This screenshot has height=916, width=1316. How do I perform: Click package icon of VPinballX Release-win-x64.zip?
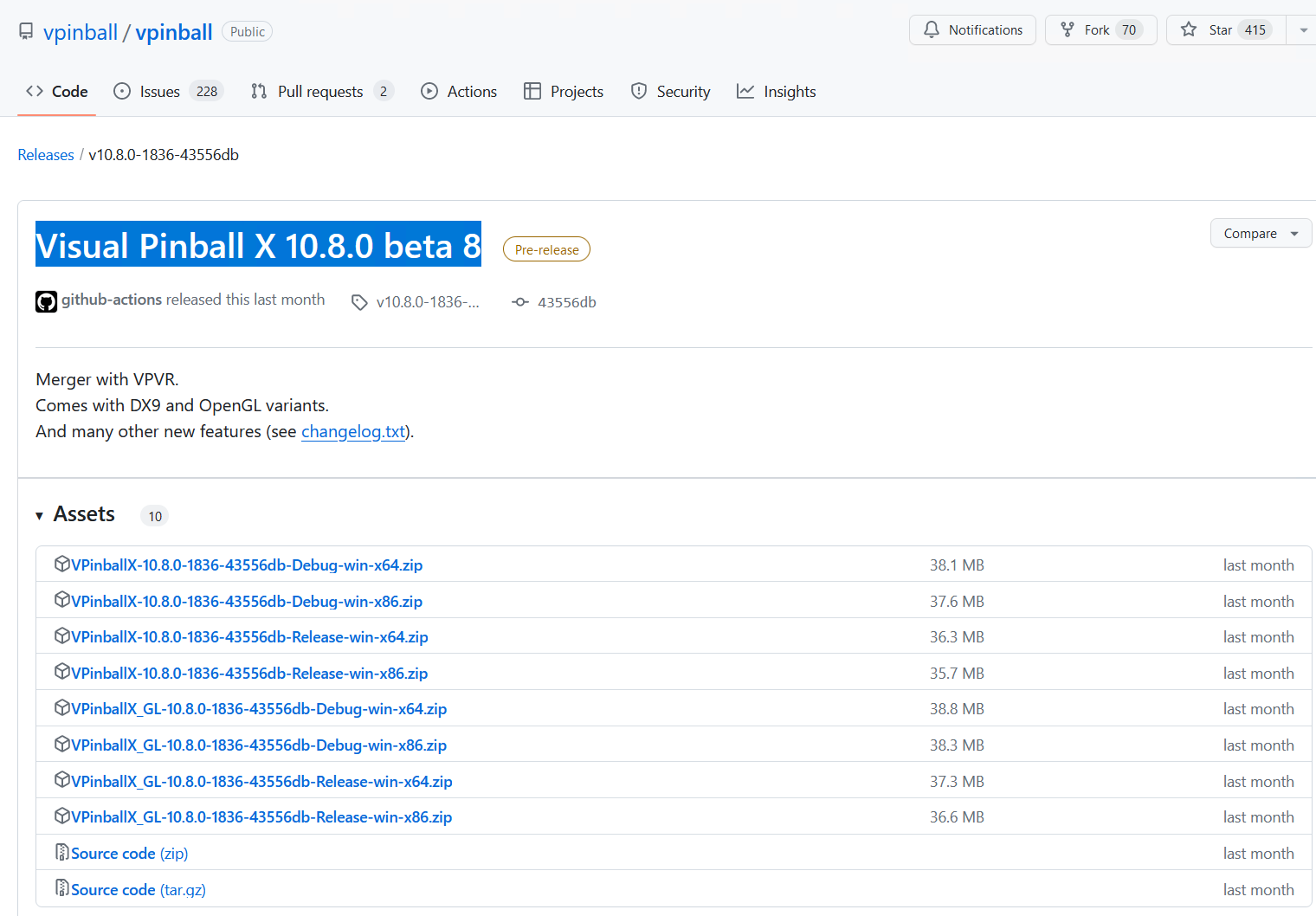pos(61,635)
